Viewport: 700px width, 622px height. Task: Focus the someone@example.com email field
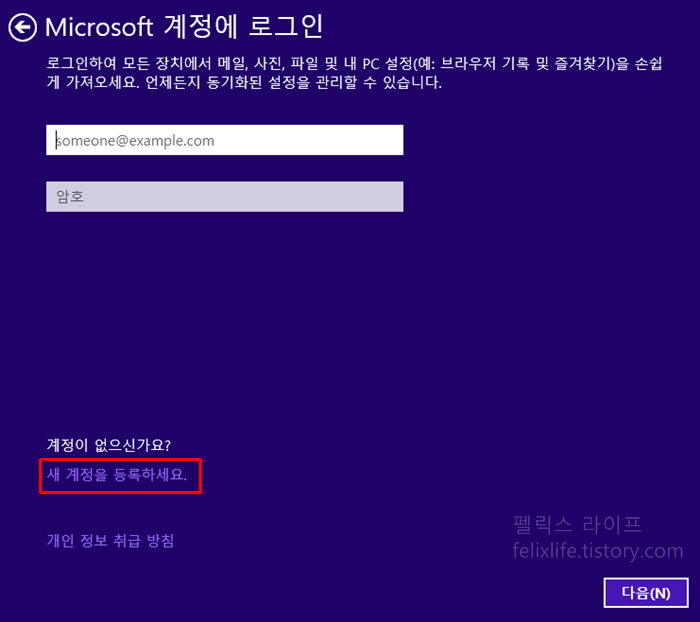tap(225, 140)
